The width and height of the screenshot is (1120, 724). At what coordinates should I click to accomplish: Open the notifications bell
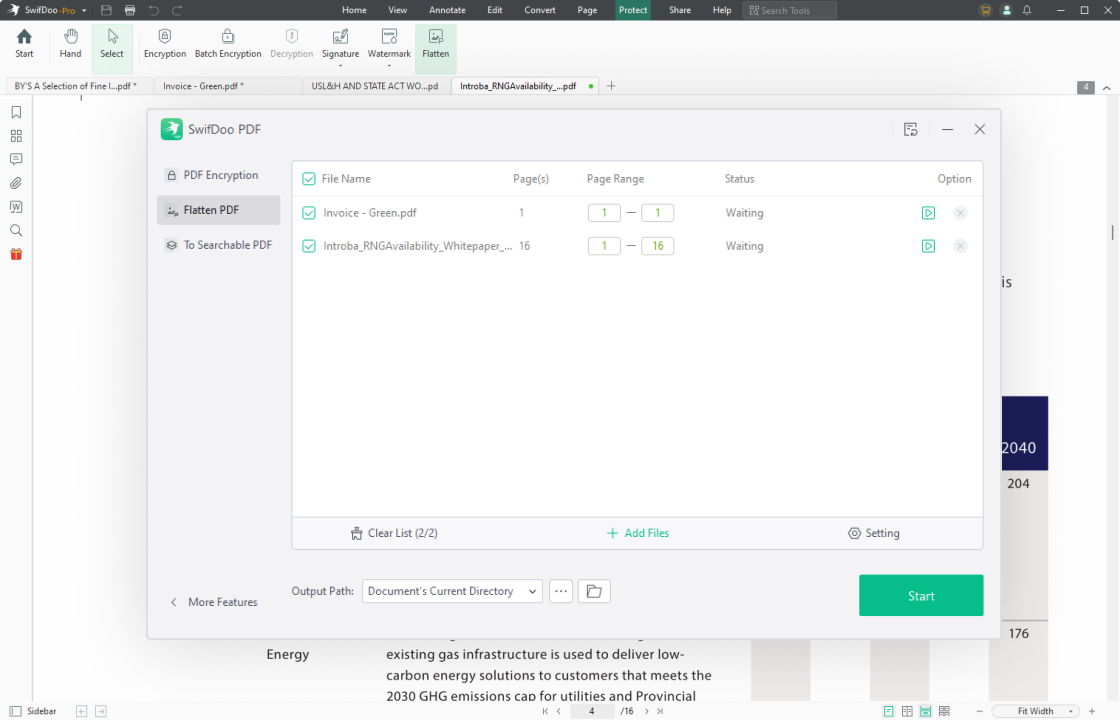coord(1027,10)
